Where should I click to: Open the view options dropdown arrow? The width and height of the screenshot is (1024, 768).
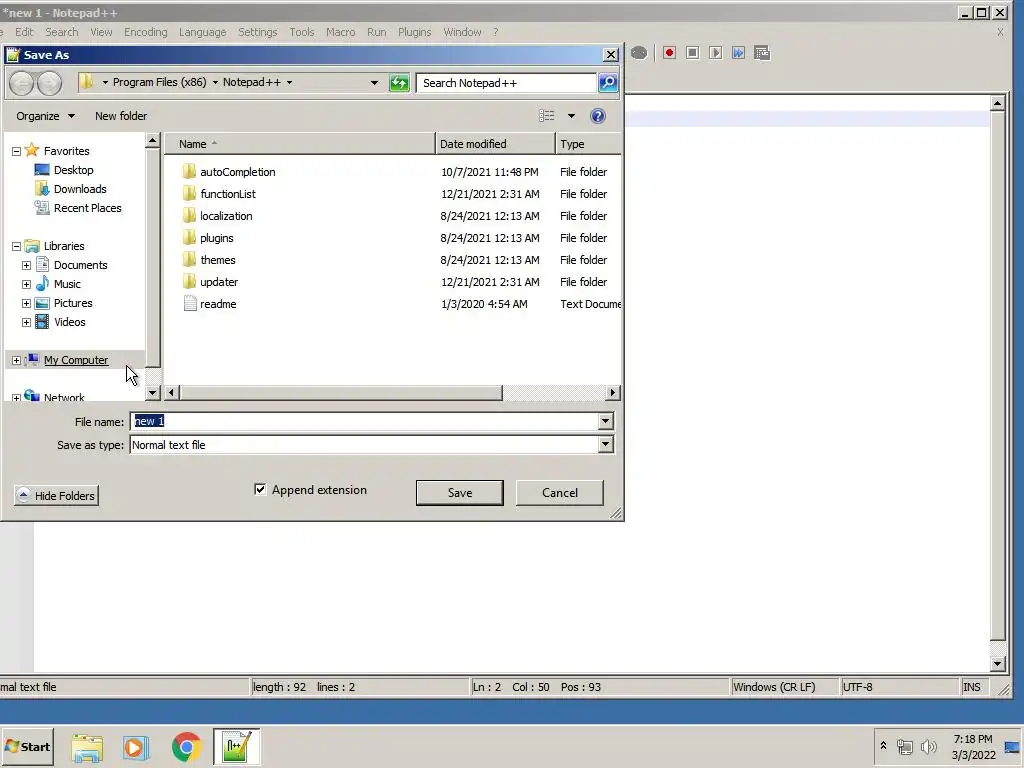571,116
